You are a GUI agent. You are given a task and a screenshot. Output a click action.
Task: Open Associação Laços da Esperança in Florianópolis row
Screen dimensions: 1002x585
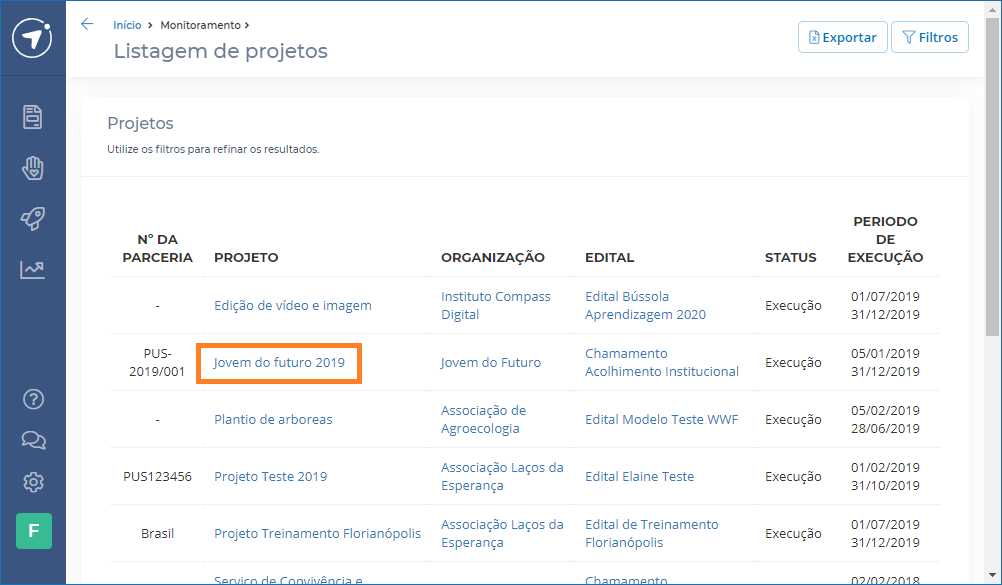point(502,533)
